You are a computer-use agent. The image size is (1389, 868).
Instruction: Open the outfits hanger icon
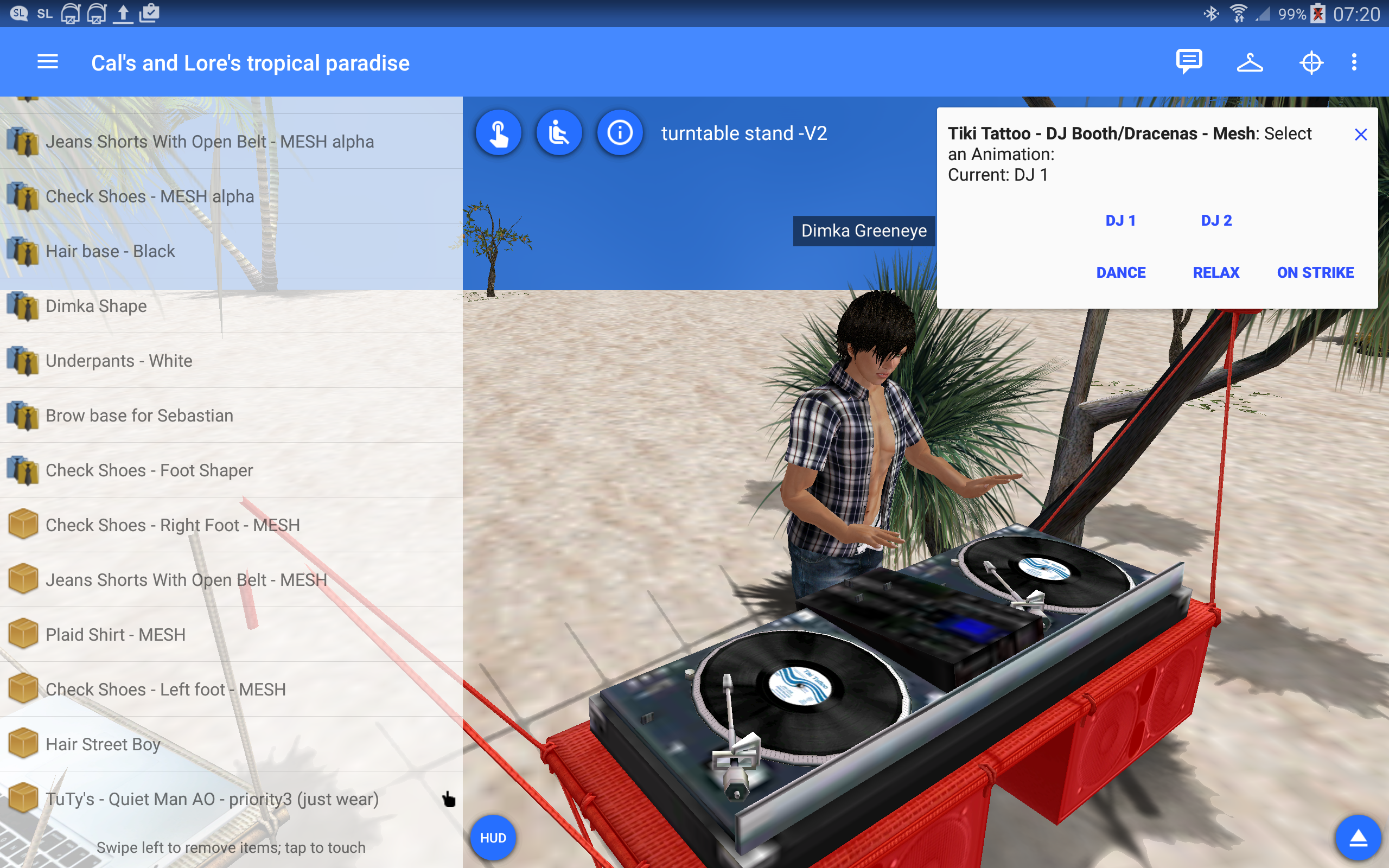[1250, 62]
